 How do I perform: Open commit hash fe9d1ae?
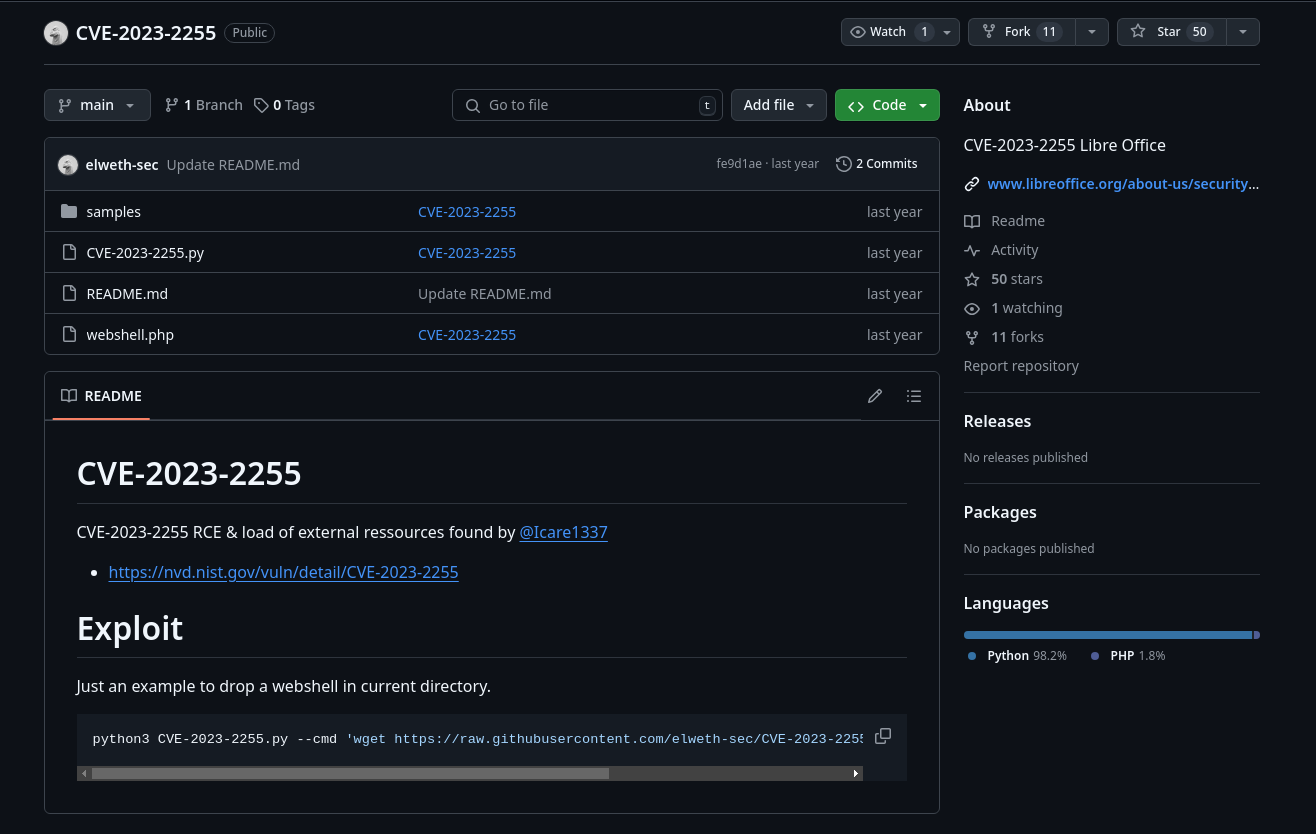pyautogui.click(x=739, y=164)
